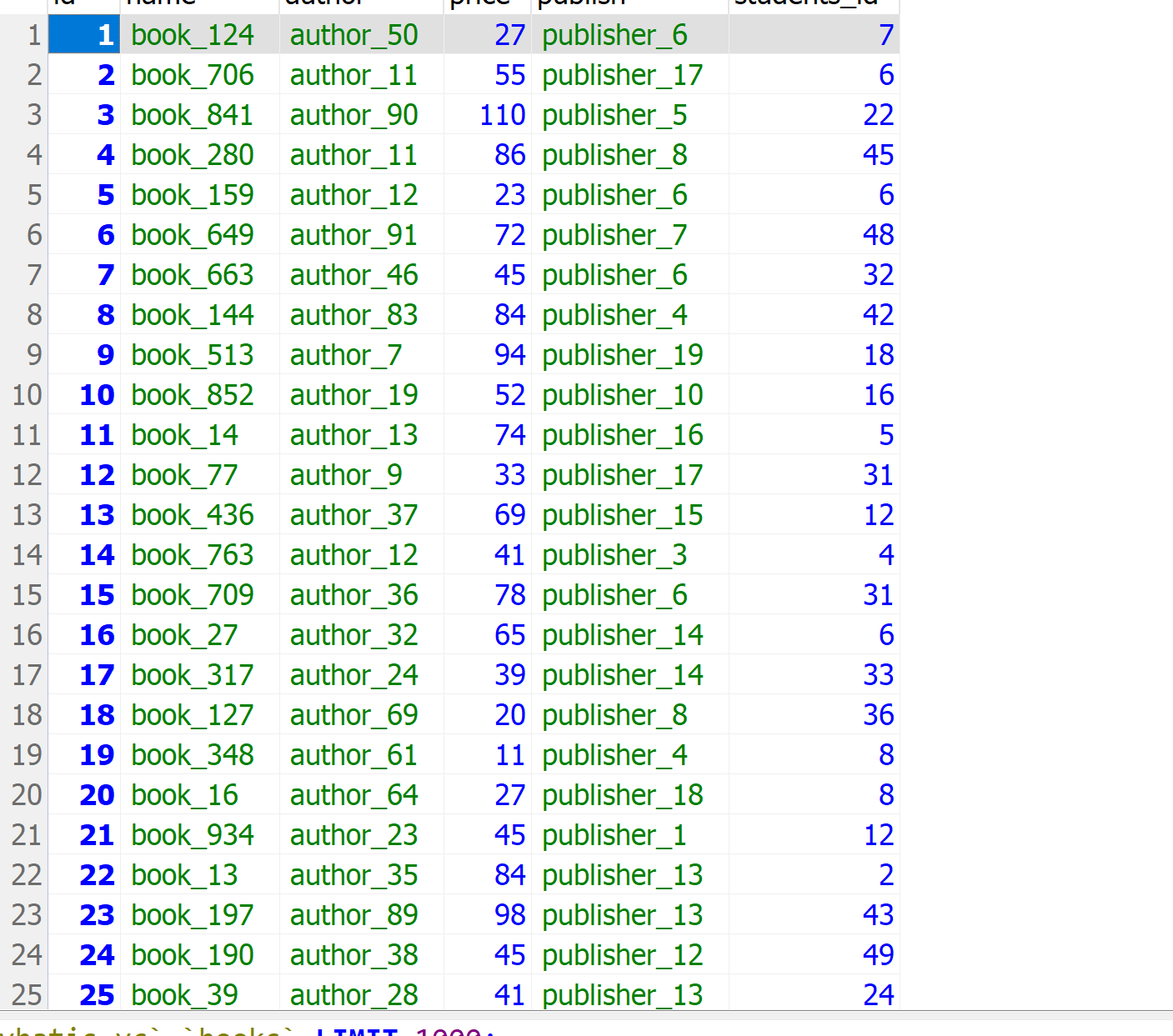Select the cell book_124
Screen dimensions: 1173x1036
199,34
